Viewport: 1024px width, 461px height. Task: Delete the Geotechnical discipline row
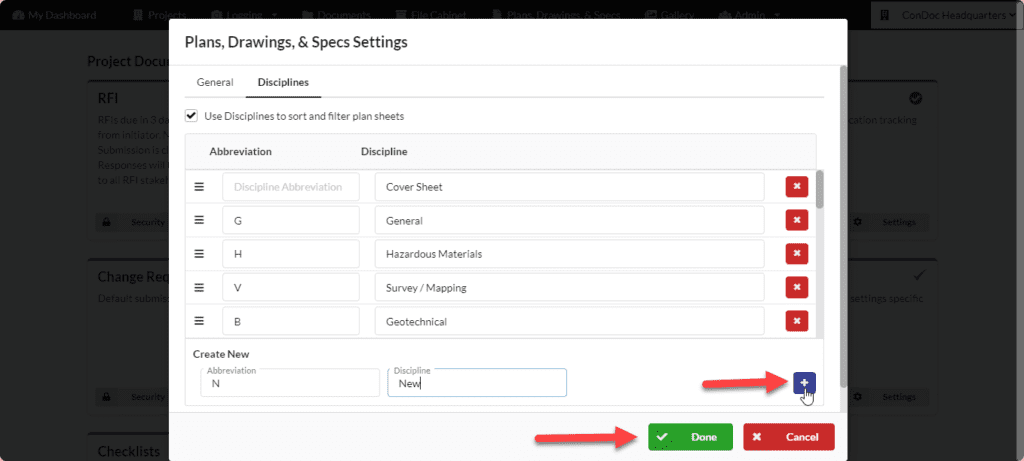tap(796, 321)
